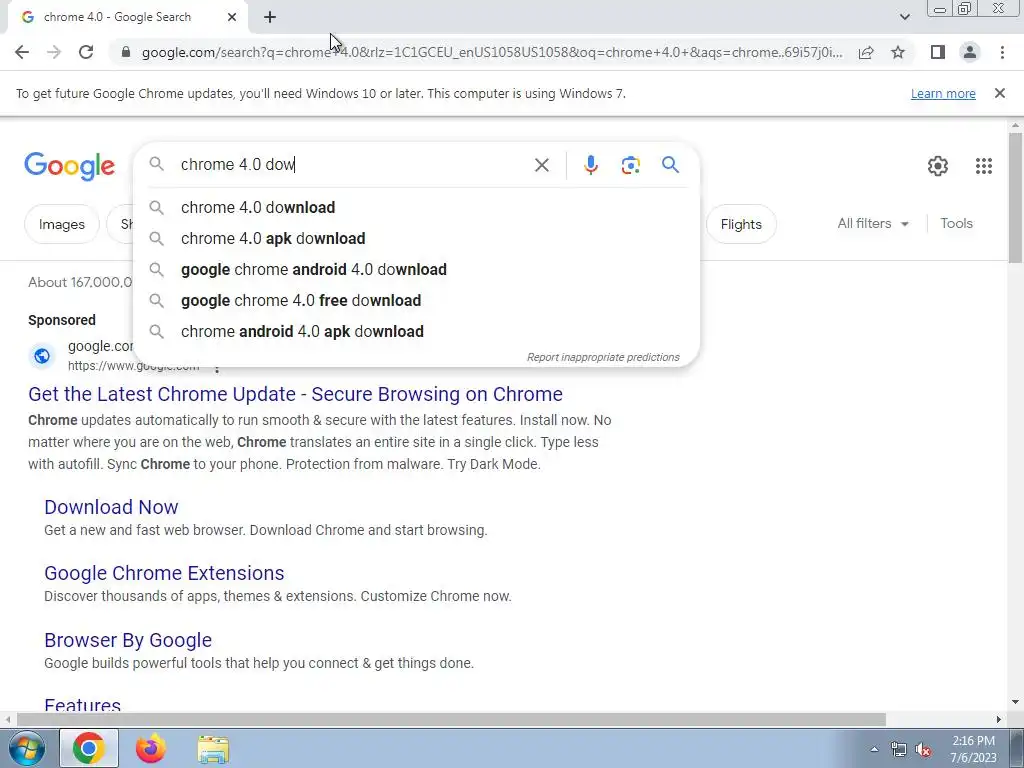The height and width of the screenshot is (768, 1024).
Task: Choose google chrome 4.0 free download suggestion
Action: [416, 300]
